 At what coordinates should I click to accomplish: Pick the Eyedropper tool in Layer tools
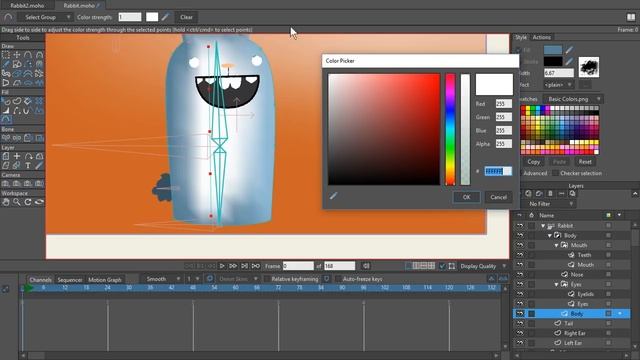click(x=39, y=165)
